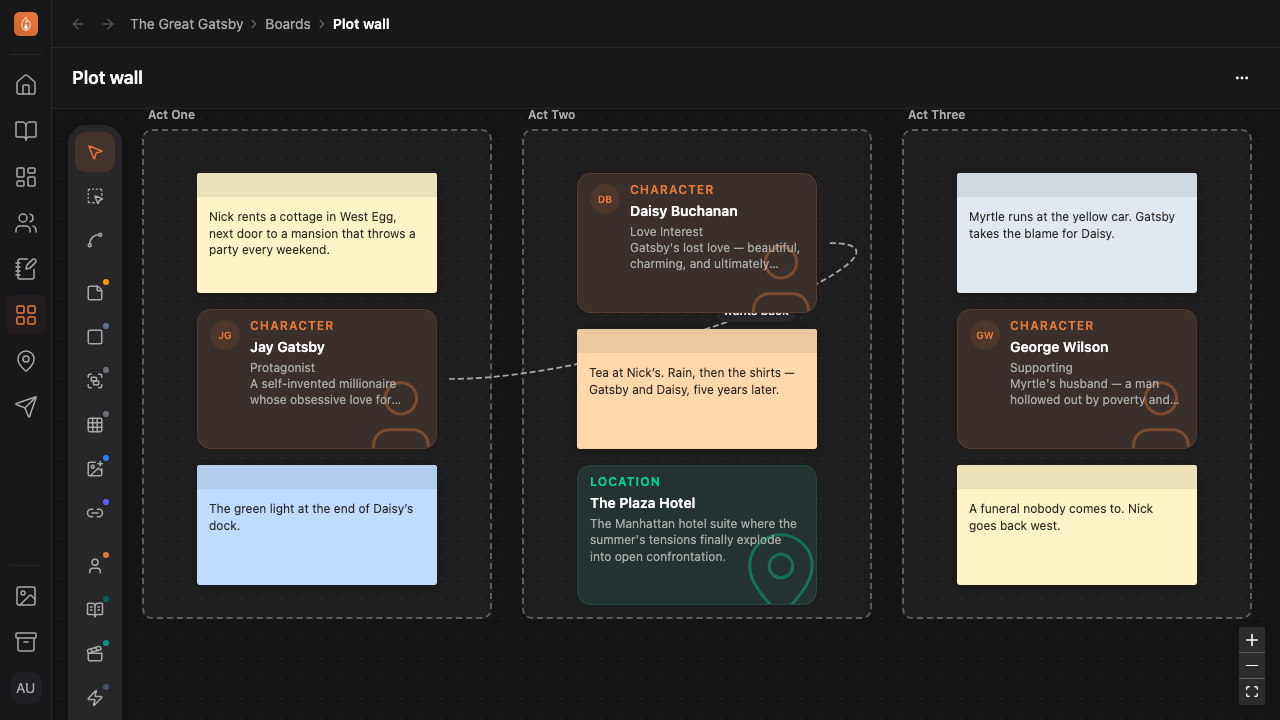Image resolution: width=1280 pixels, height=720 pixels.
Task: Select the Daisy Buchanan character card
Action: point(697,243)
